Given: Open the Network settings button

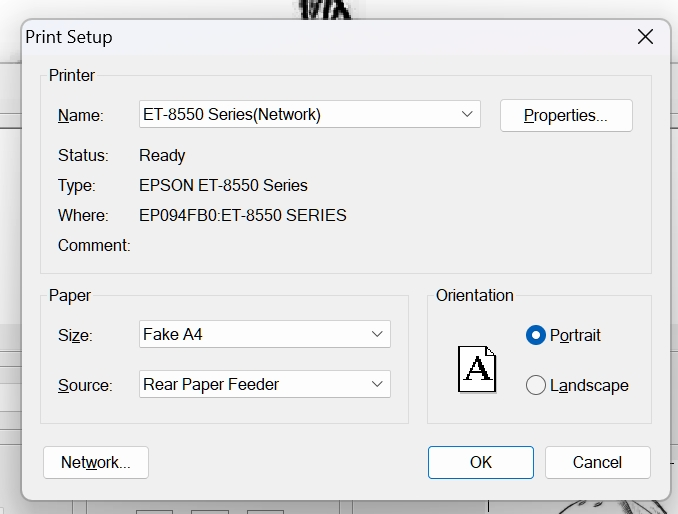Looking at the screenshot, I should click(x=96, y=462).
